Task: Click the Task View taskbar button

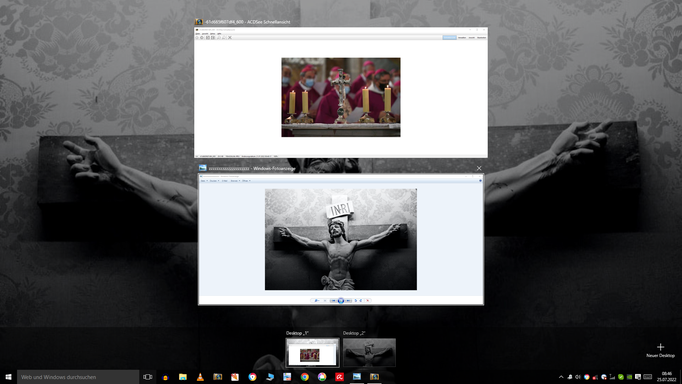Action: [148, 377]
